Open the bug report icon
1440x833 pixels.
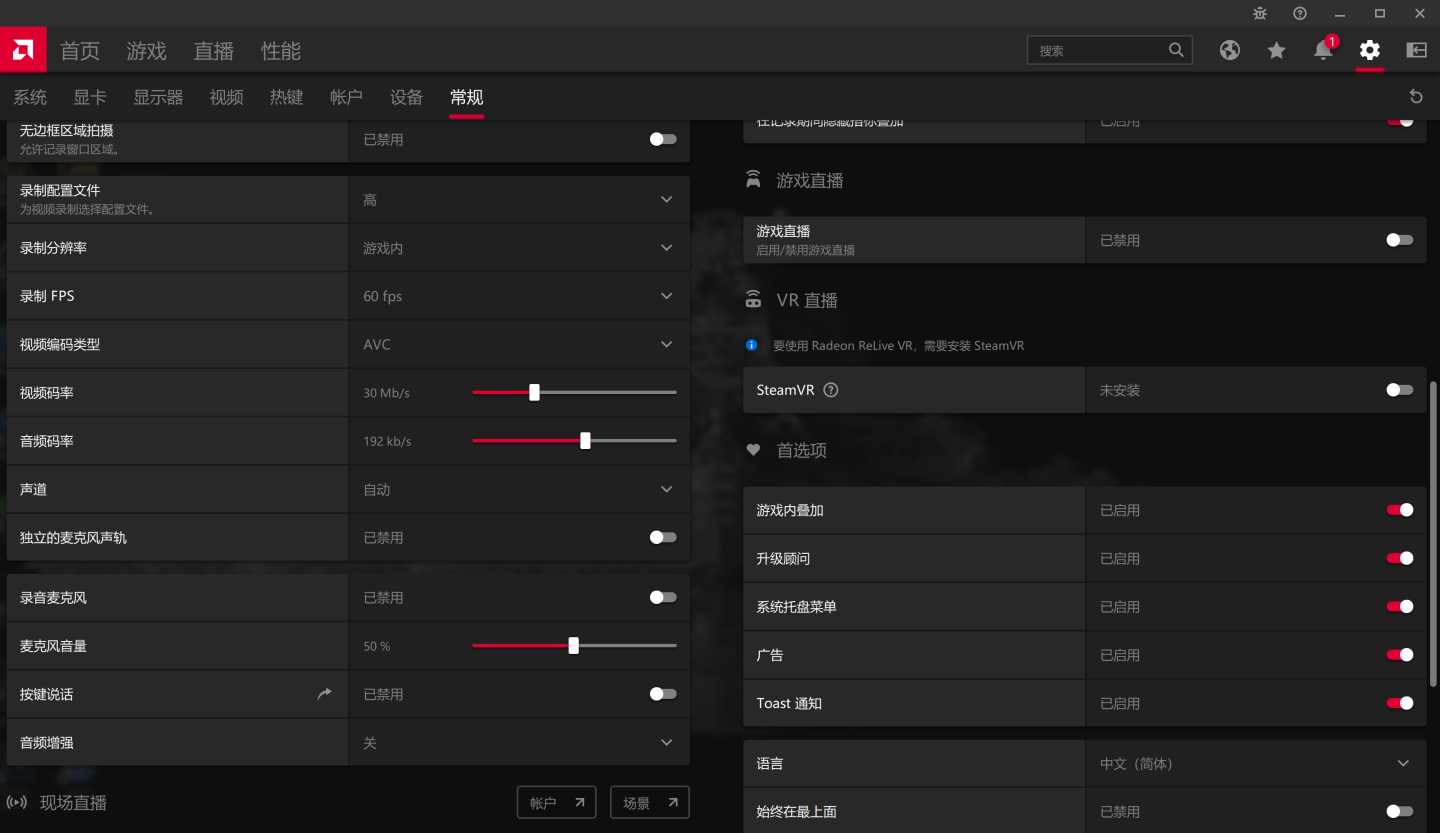(1260, 13)
